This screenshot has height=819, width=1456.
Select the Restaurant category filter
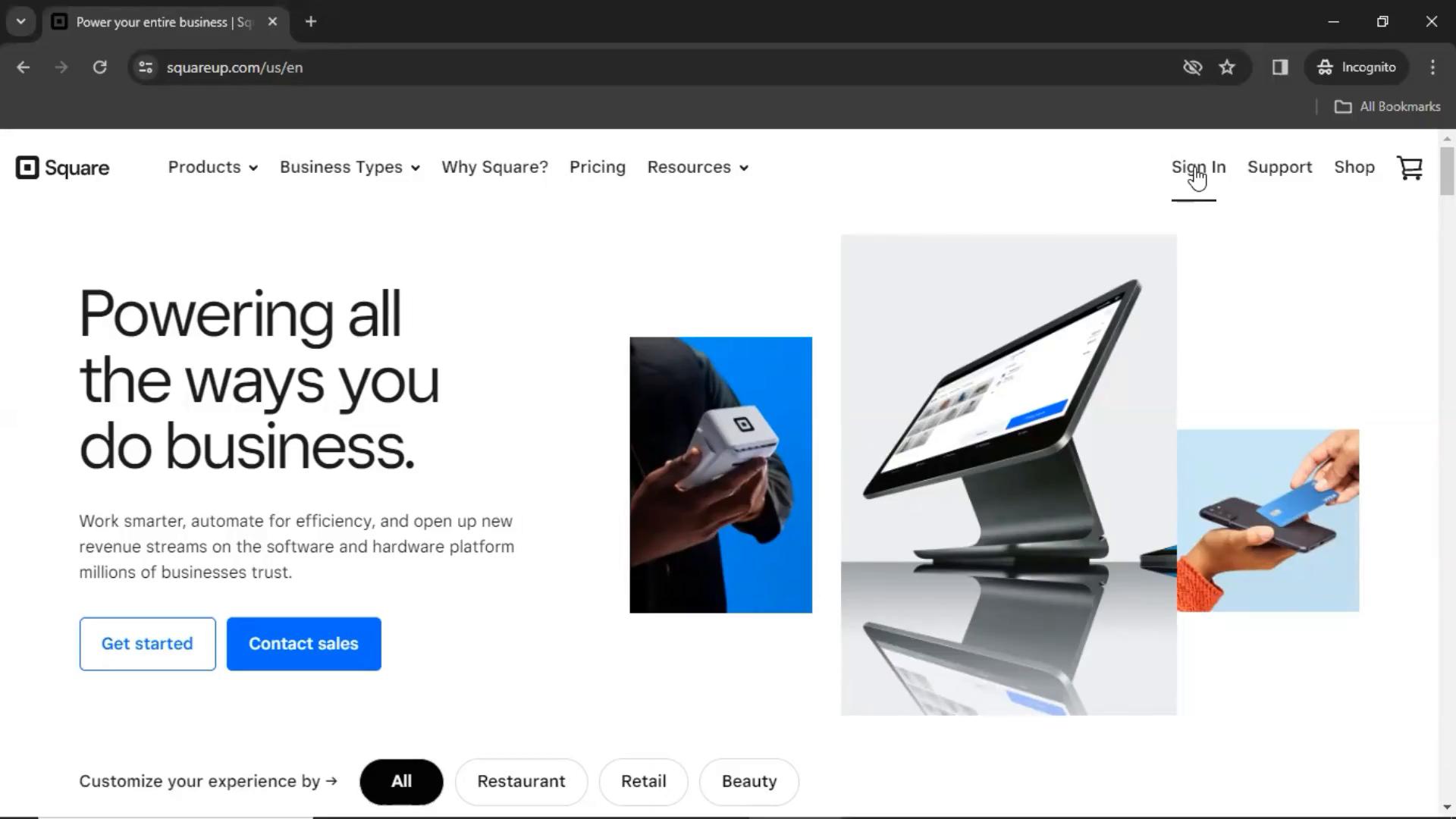click(521, 781)
